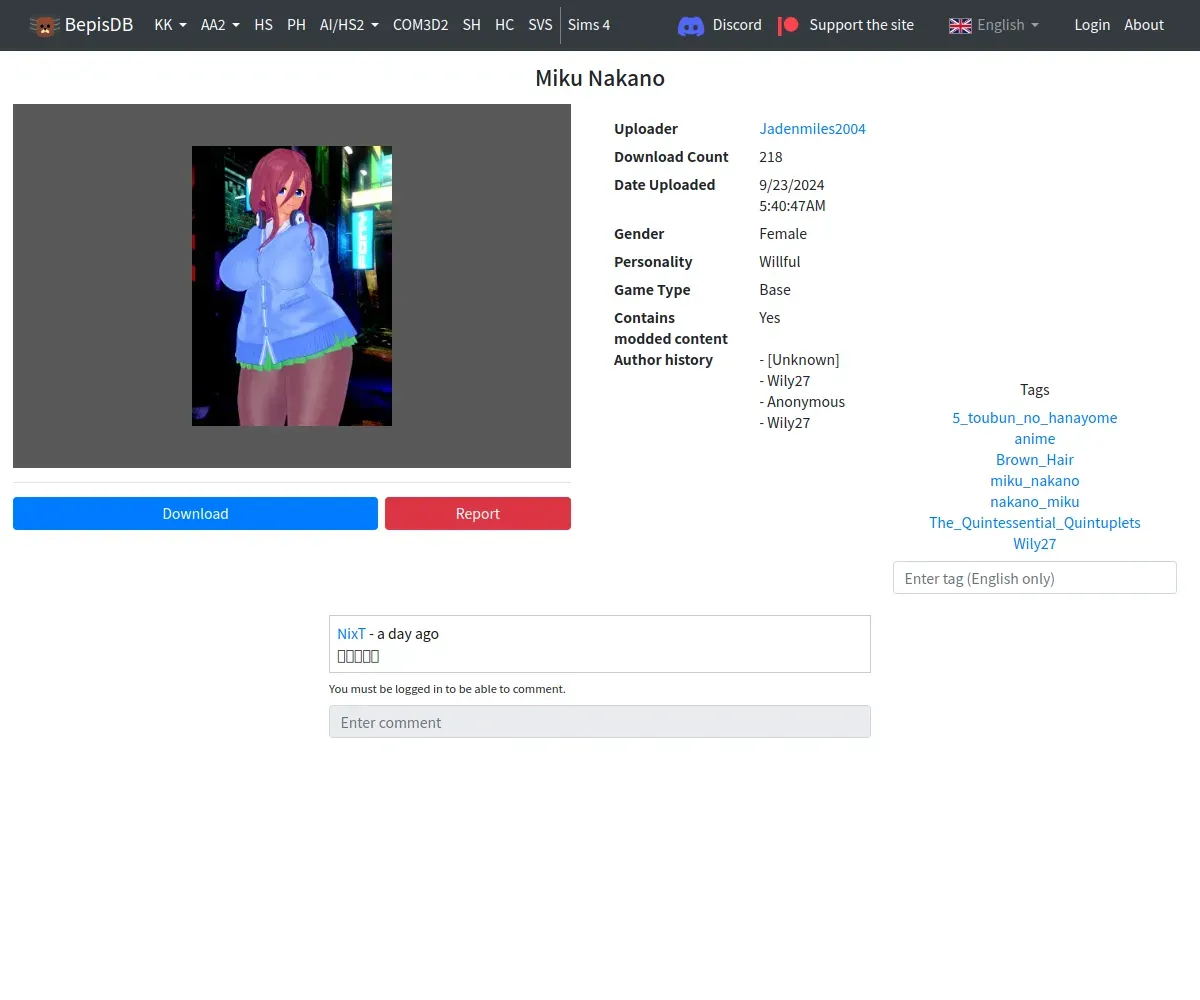Select the anime tag
1200x1000 pixels.
pyautogui.click(x=1035, y=439)
